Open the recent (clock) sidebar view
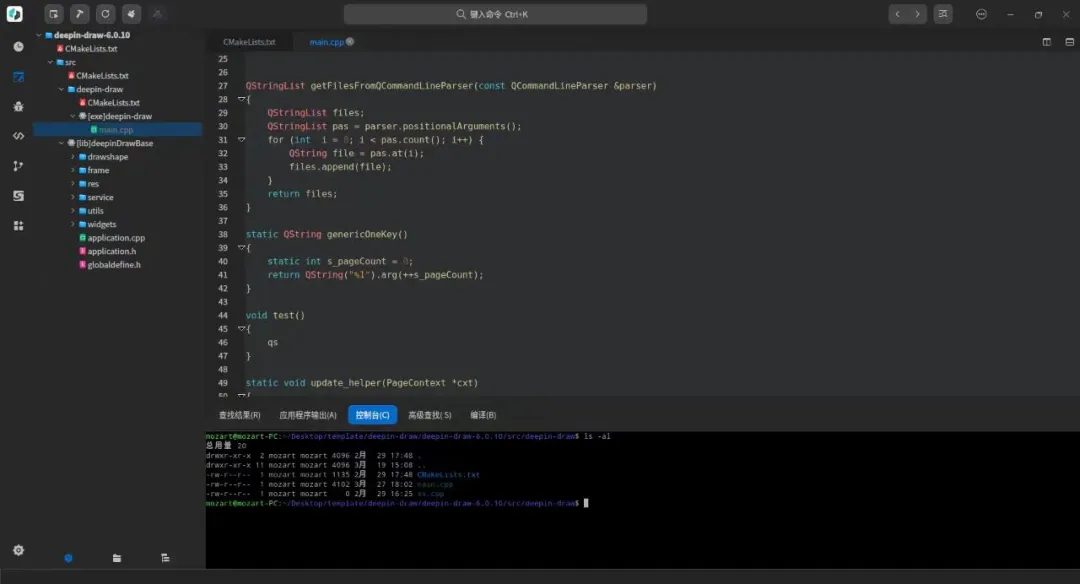 point(19,47)
